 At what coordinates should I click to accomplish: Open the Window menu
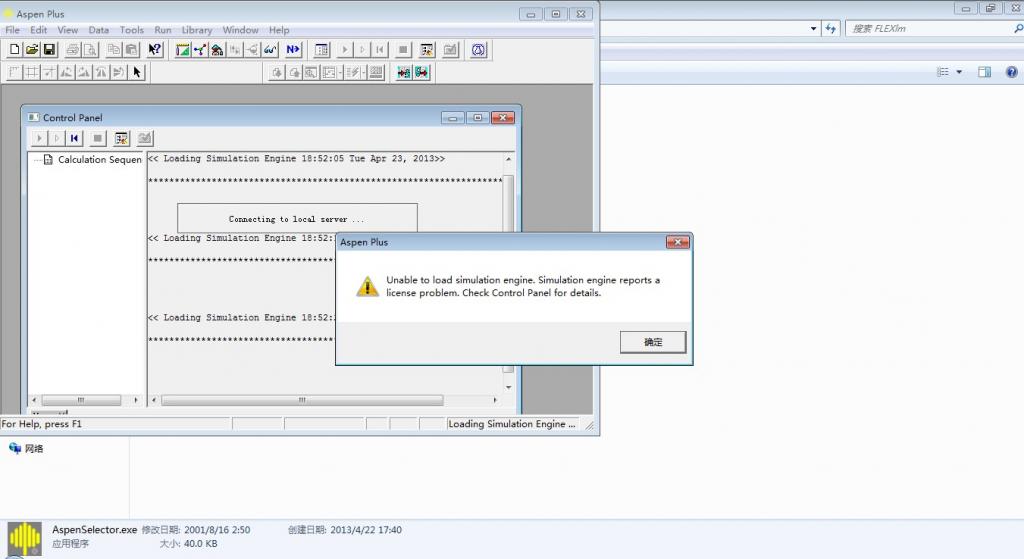(x=240, y=30)
